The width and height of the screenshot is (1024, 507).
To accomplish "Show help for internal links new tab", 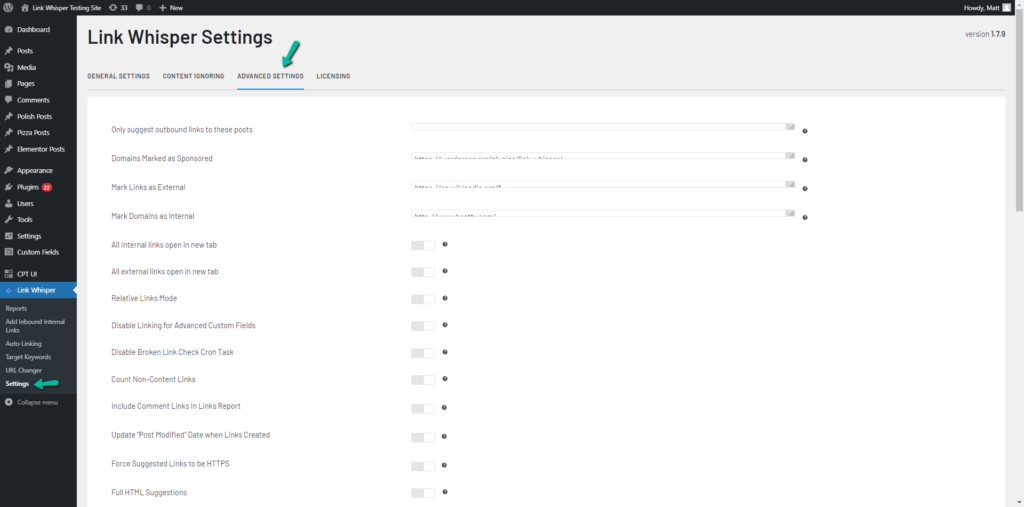I will click(x=445, y=244).
